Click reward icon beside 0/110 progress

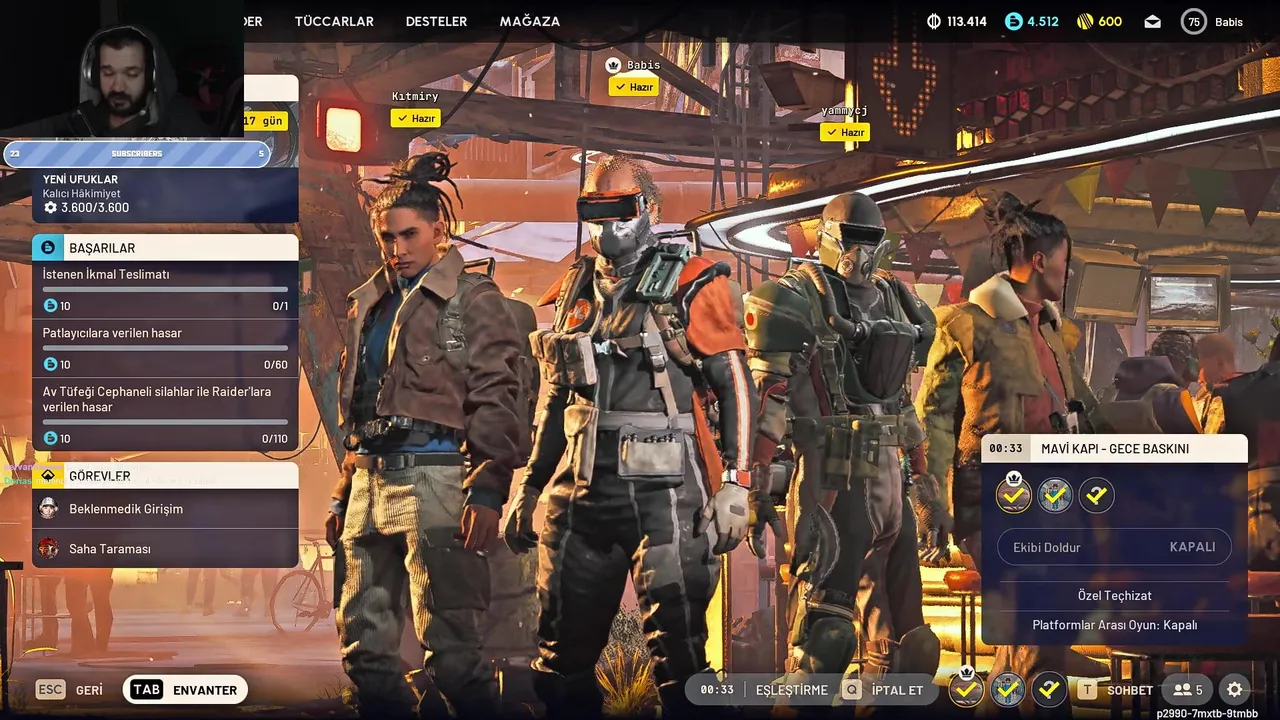pyautogui.click(x=50, y=438)
